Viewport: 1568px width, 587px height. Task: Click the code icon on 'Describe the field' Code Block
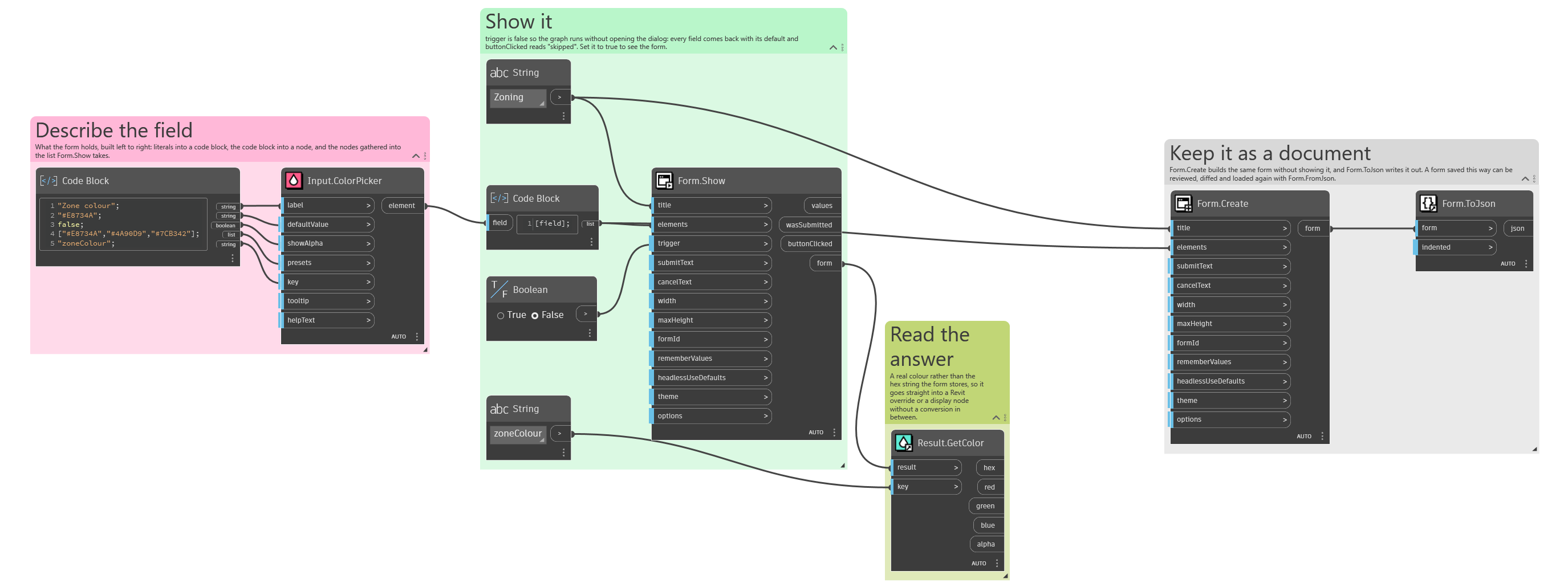click(48, 181)
